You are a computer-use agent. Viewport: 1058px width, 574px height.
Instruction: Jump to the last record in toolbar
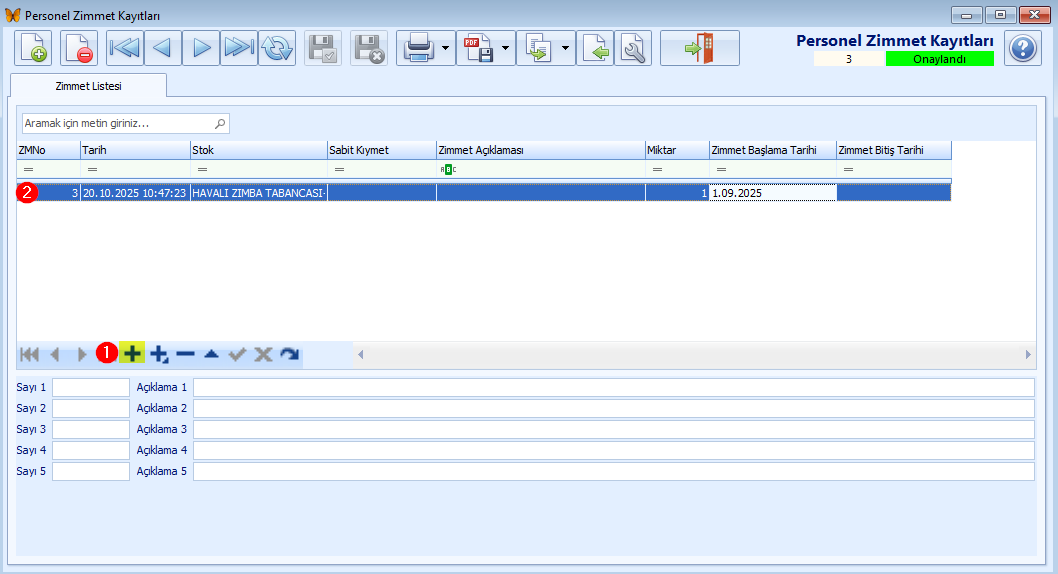(239, 48)
